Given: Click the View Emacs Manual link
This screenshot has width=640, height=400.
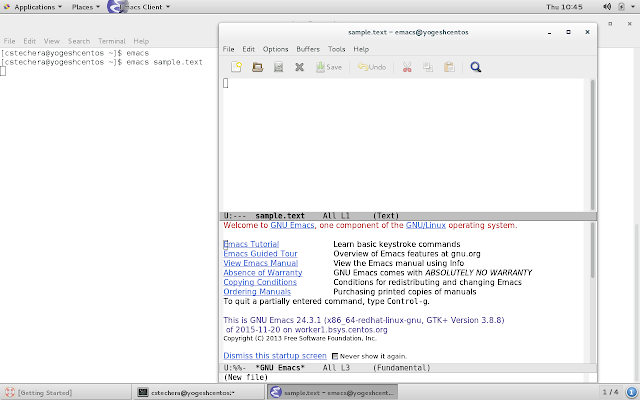Looking at the screenshot, I should point(260,263).
